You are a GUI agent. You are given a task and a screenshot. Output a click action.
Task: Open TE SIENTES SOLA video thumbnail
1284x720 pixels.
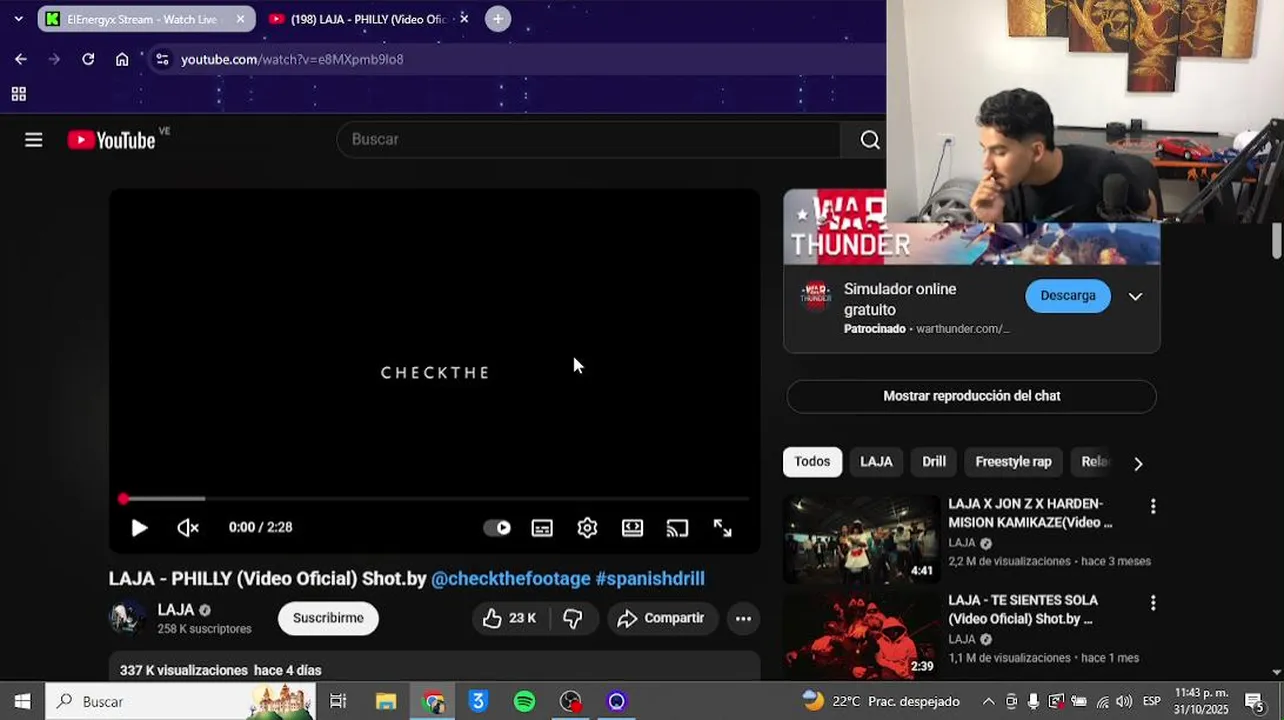pos(862,636)
